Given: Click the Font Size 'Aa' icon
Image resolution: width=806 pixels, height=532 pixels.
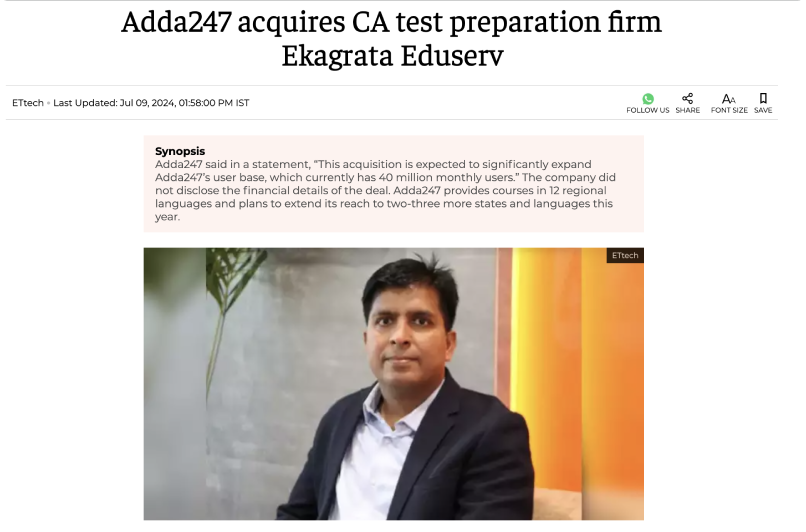Looking at the screenshot, I should pyautogui.click(x=728, y=98).
